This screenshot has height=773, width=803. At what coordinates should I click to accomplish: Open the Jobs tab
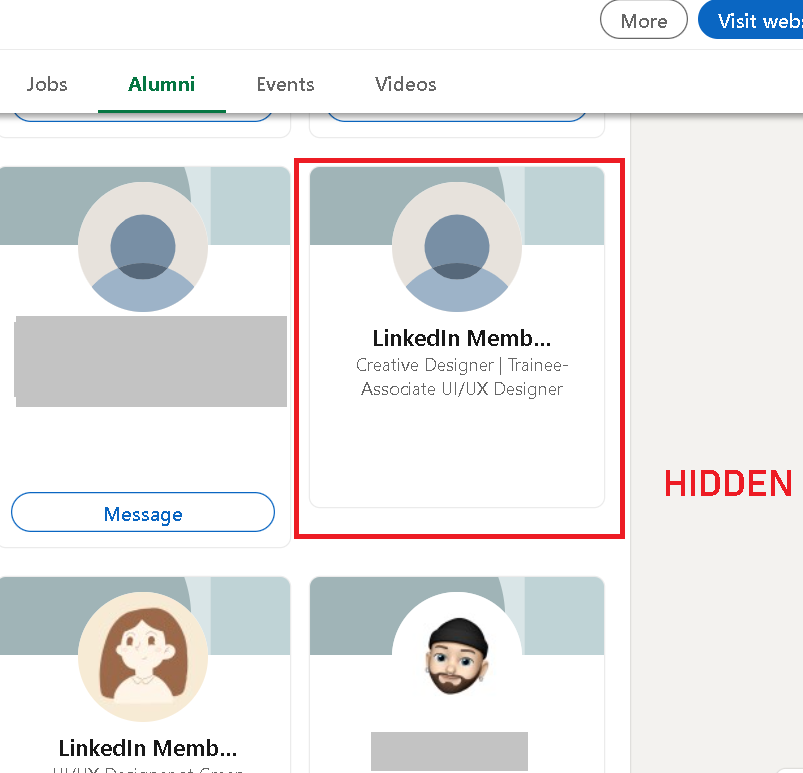[x=47, y=84]
